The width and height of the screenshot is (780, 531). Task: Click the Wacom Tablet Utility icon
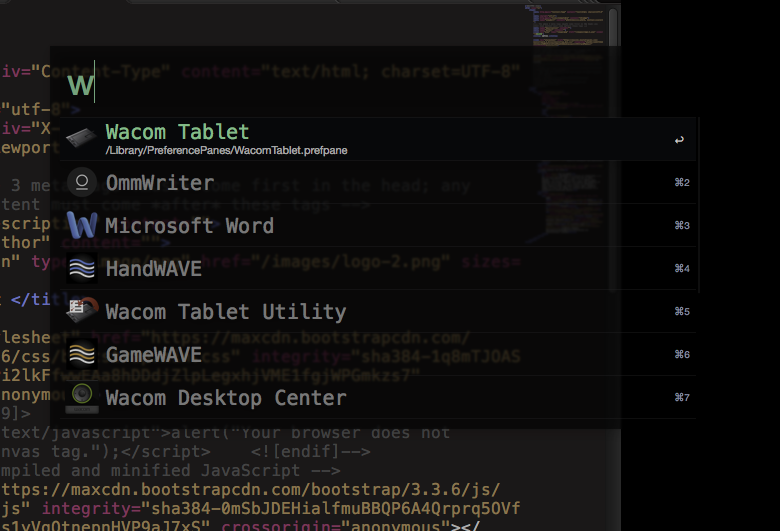click(81, 311)
